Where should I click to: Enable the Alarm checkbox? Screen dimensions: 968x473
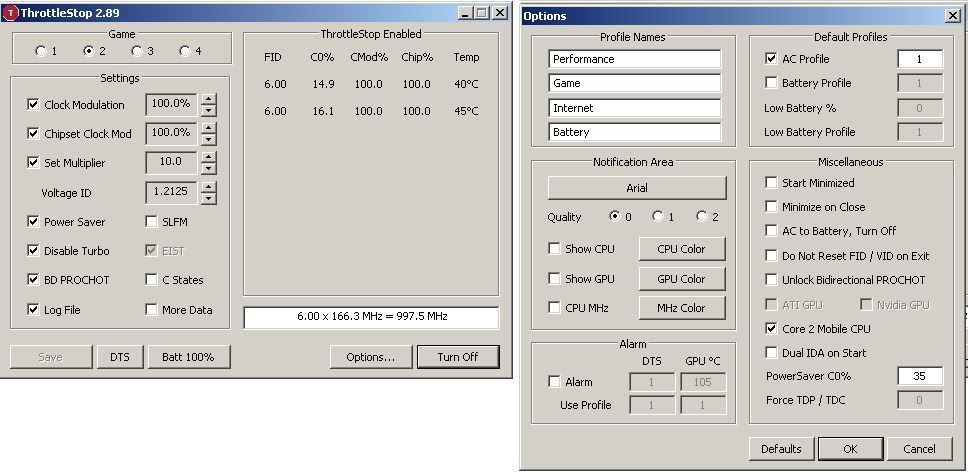[x=554, y=382]
